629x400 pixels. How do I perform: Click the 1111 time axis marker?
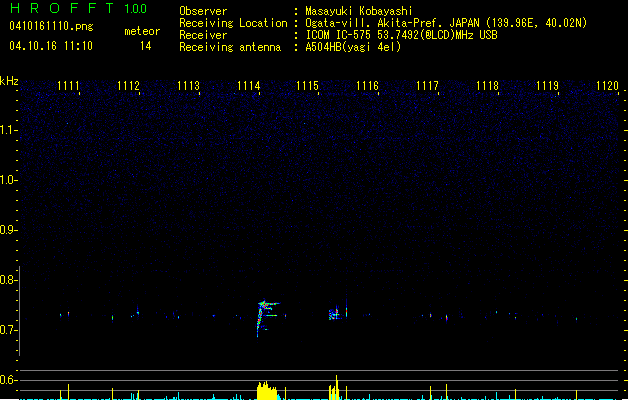68,85
